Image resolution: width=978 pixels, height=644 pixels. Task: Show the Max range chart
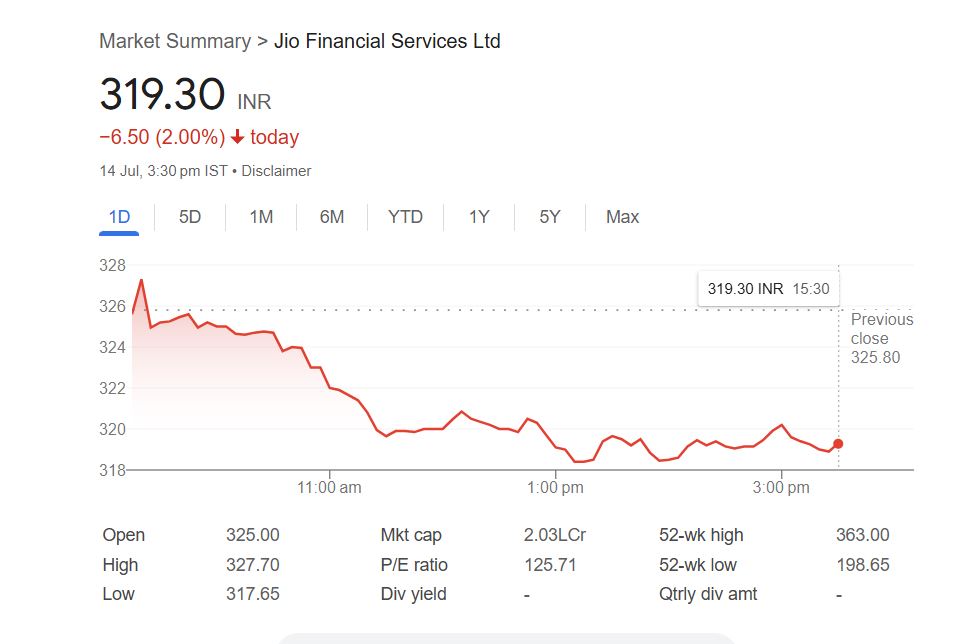point(622,217)
